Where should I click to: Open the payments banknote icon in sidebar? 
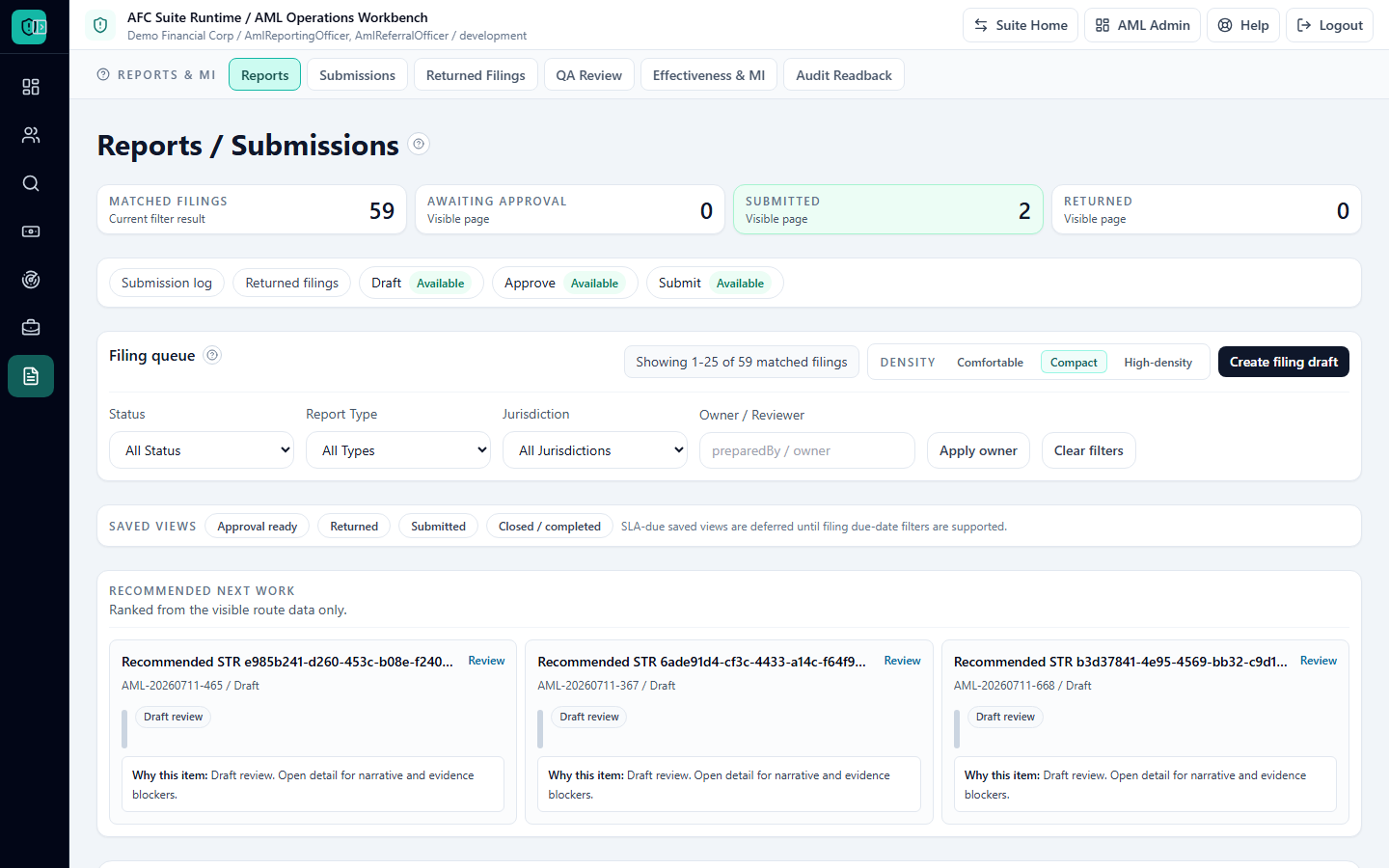[31, 231]
